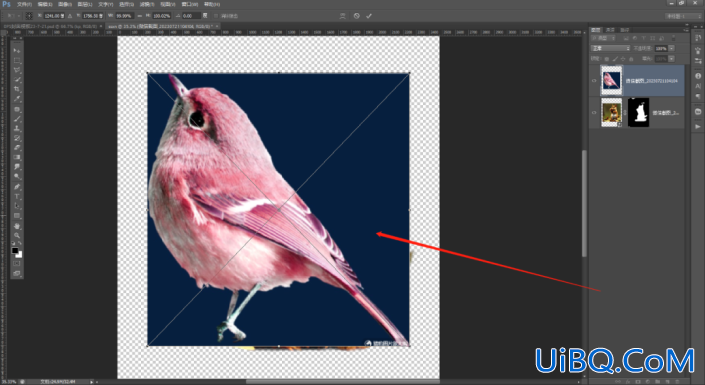Image resolution: width=705 pixels, height=385 pixels.
Task: Select the Clone Stamp tool
Action: coord(17,129)
